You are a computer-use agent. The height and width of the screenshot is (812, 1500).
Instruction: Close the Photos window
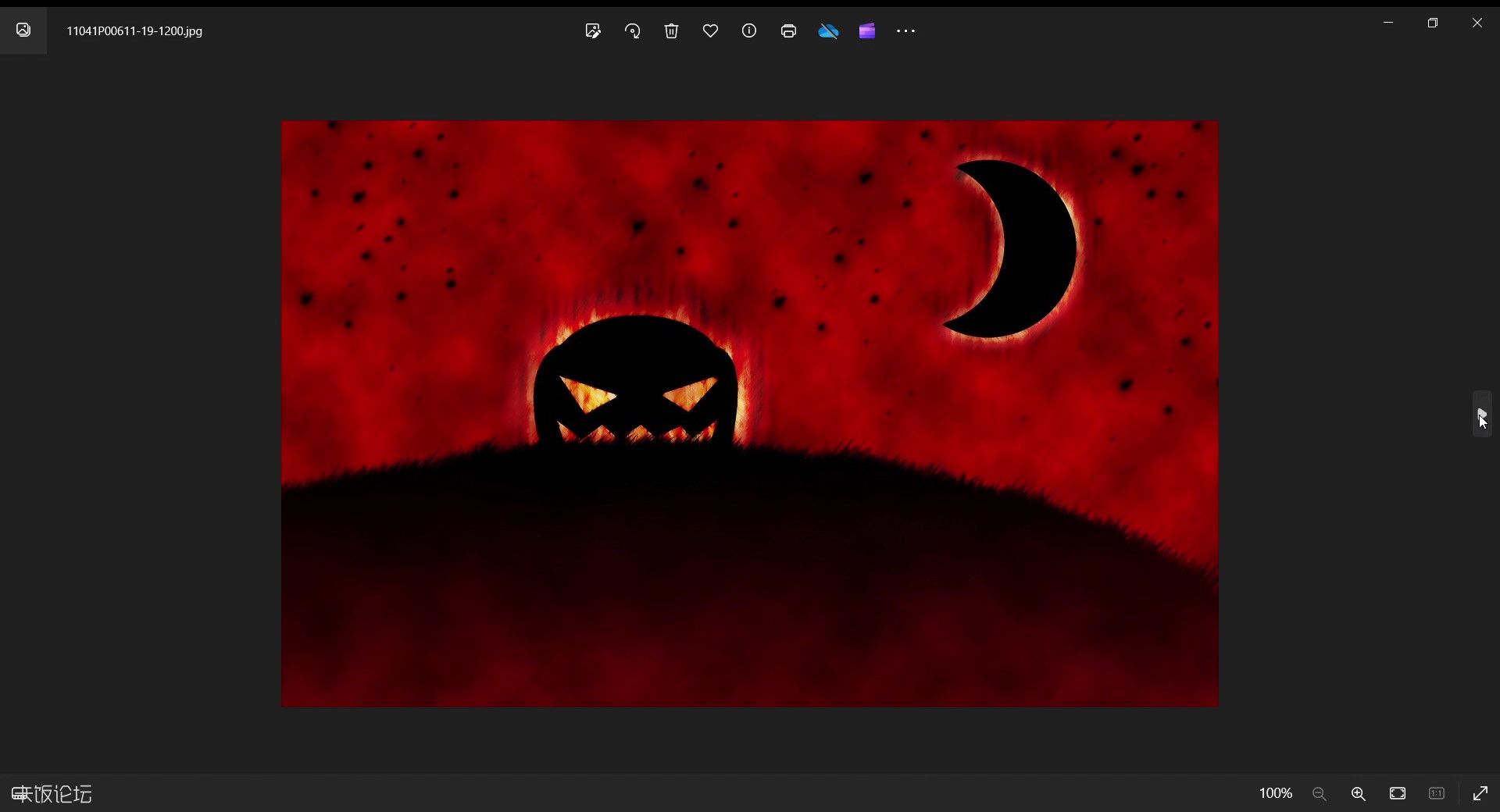(x=1477, y=23)
